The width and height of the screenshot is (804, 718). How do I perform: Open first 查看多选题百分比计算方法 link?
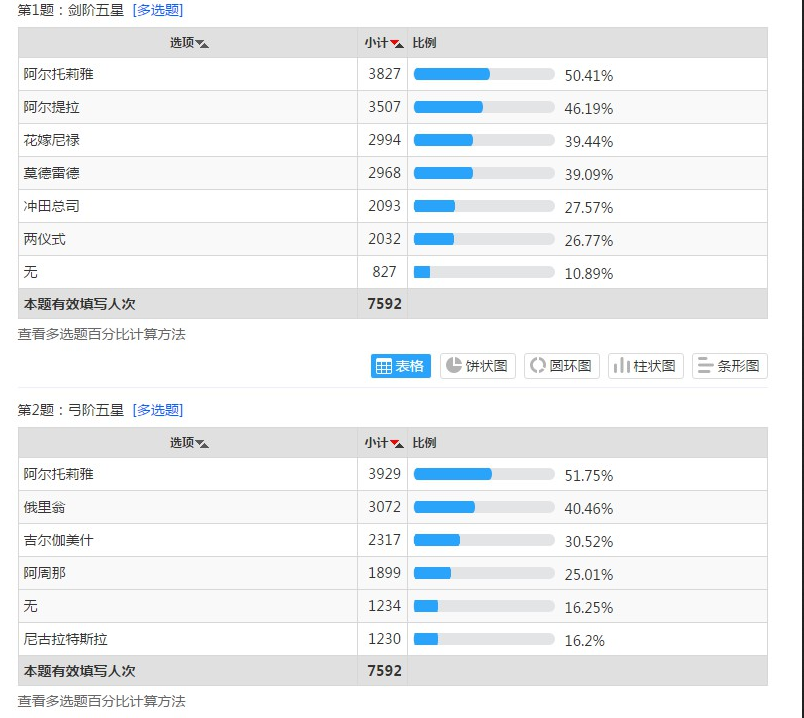click(102, 335)
